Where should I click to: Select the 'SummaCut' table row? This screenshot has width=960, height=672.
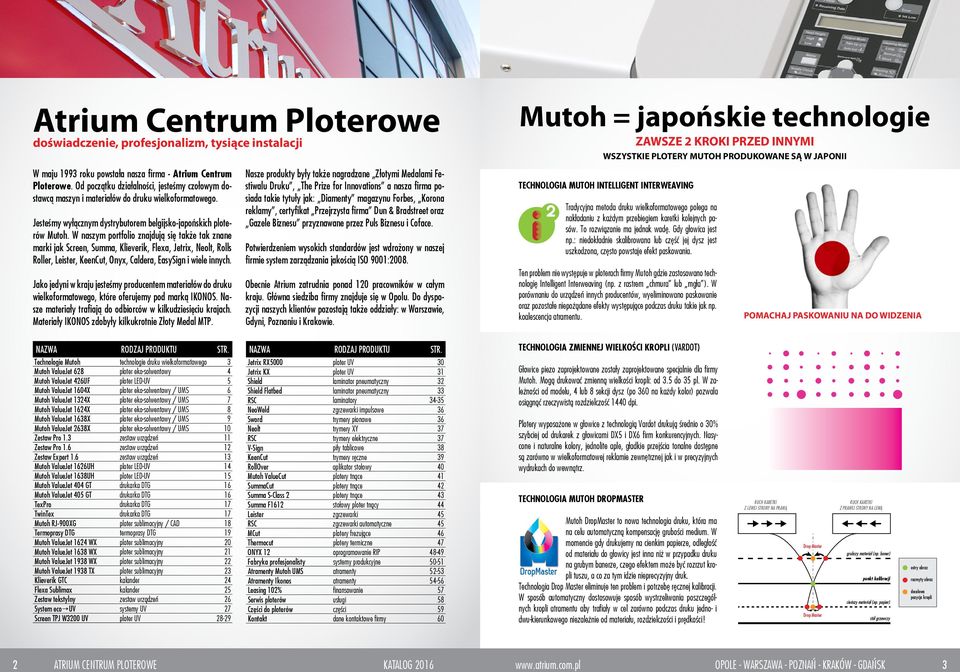click(x=345, y=486)
